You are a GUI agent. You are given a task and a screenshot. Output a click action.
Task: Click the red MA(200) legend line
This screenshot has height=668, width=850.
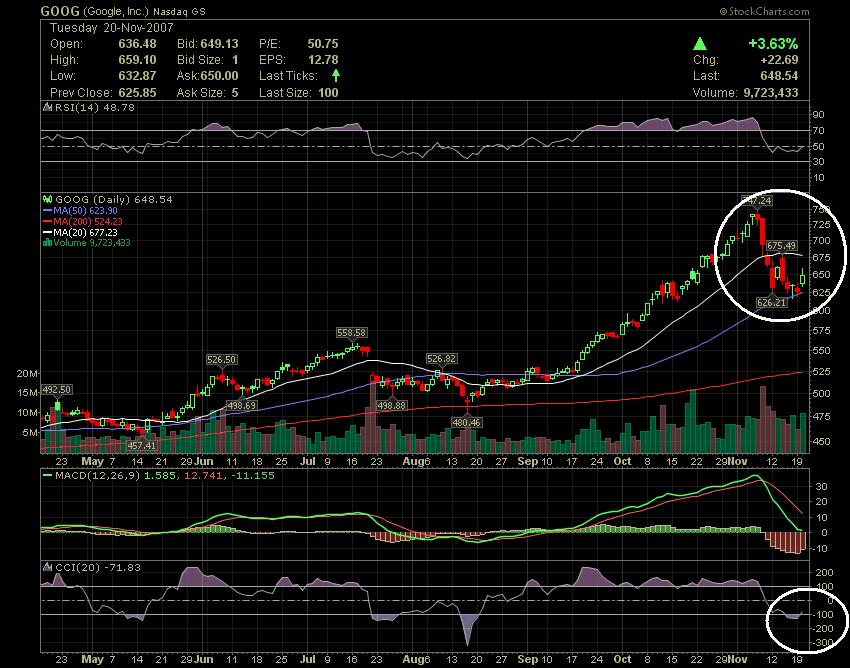point(47,221)
